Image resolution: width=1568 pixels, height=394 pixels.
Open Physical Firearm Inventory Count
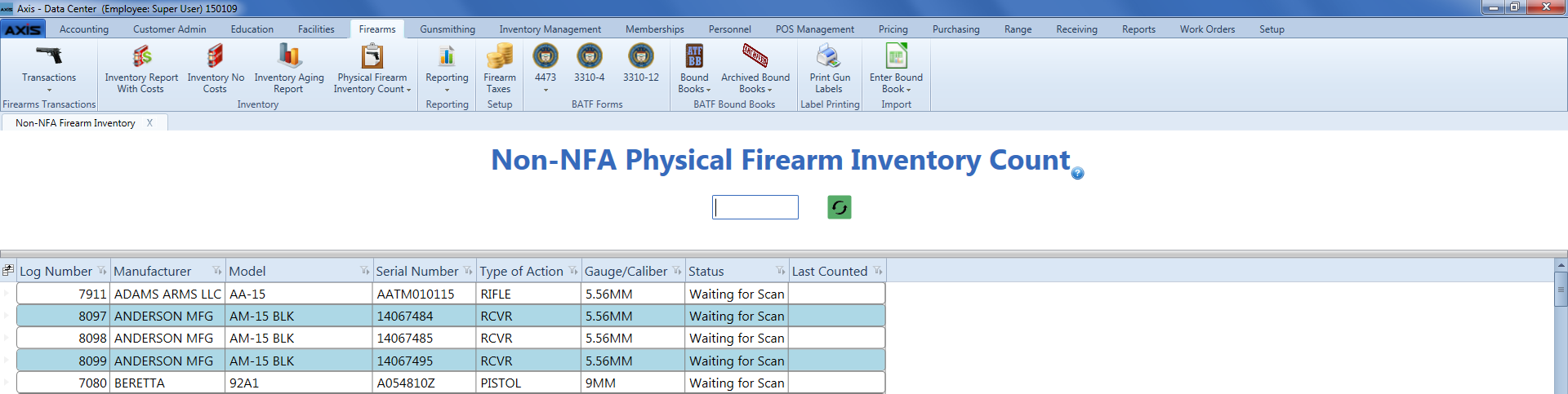click(x=372, y=69)
